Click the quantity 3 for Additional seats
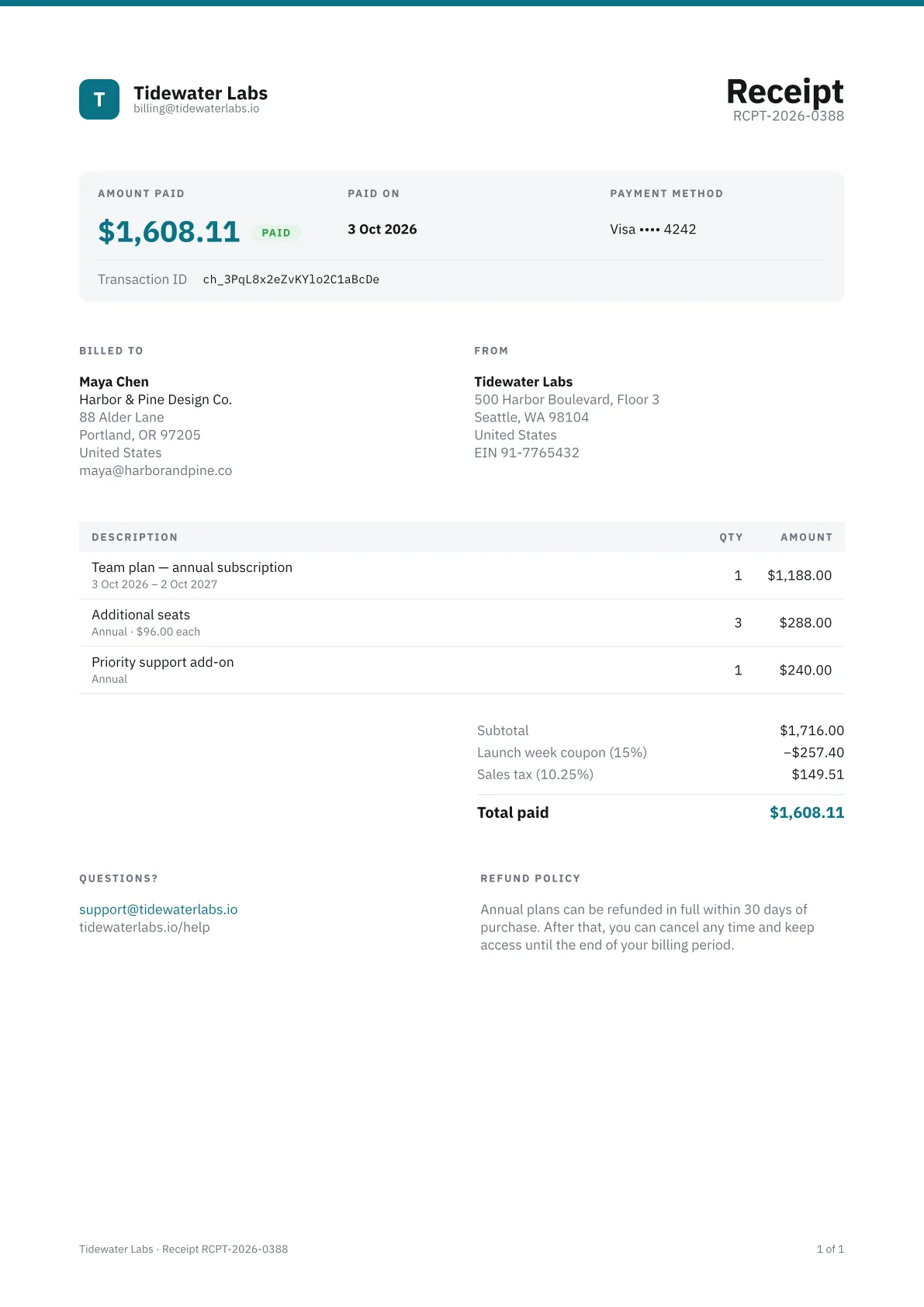 738,622
